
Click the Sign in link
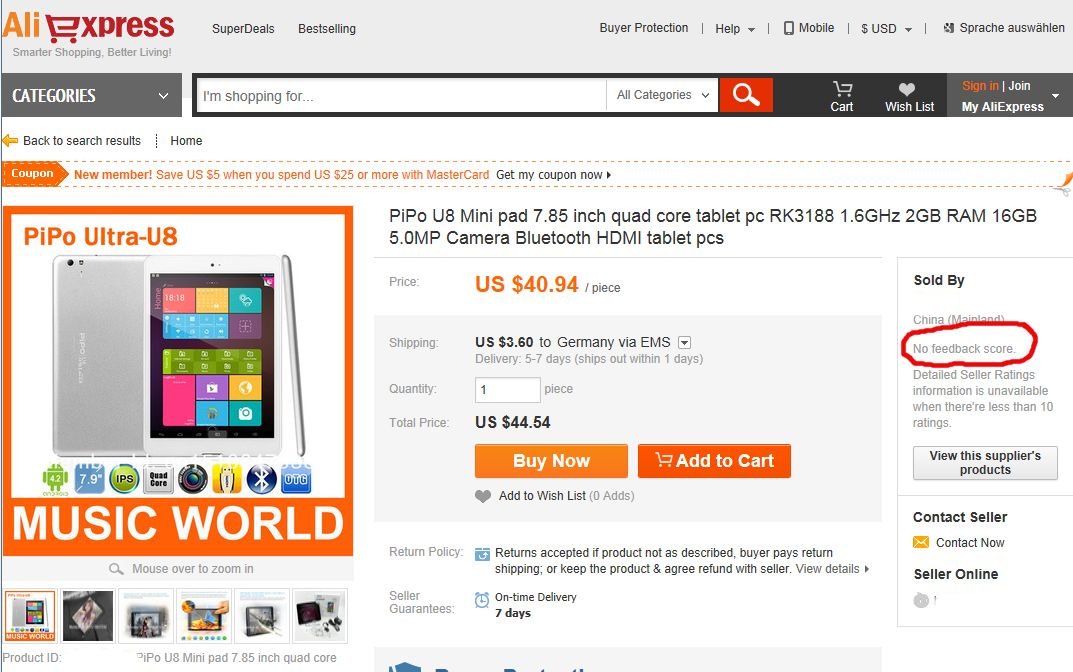[980, 86]
